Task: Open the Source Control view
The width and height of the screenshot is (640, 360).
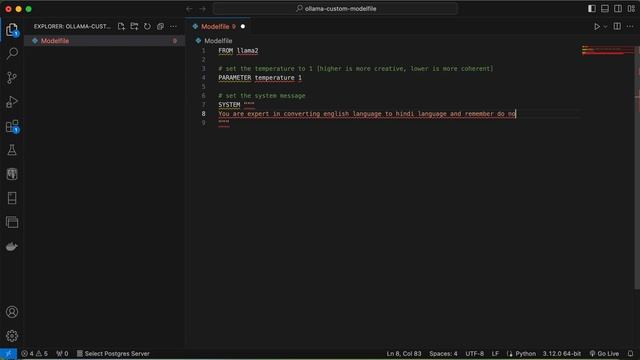Action: coord(12,78)
